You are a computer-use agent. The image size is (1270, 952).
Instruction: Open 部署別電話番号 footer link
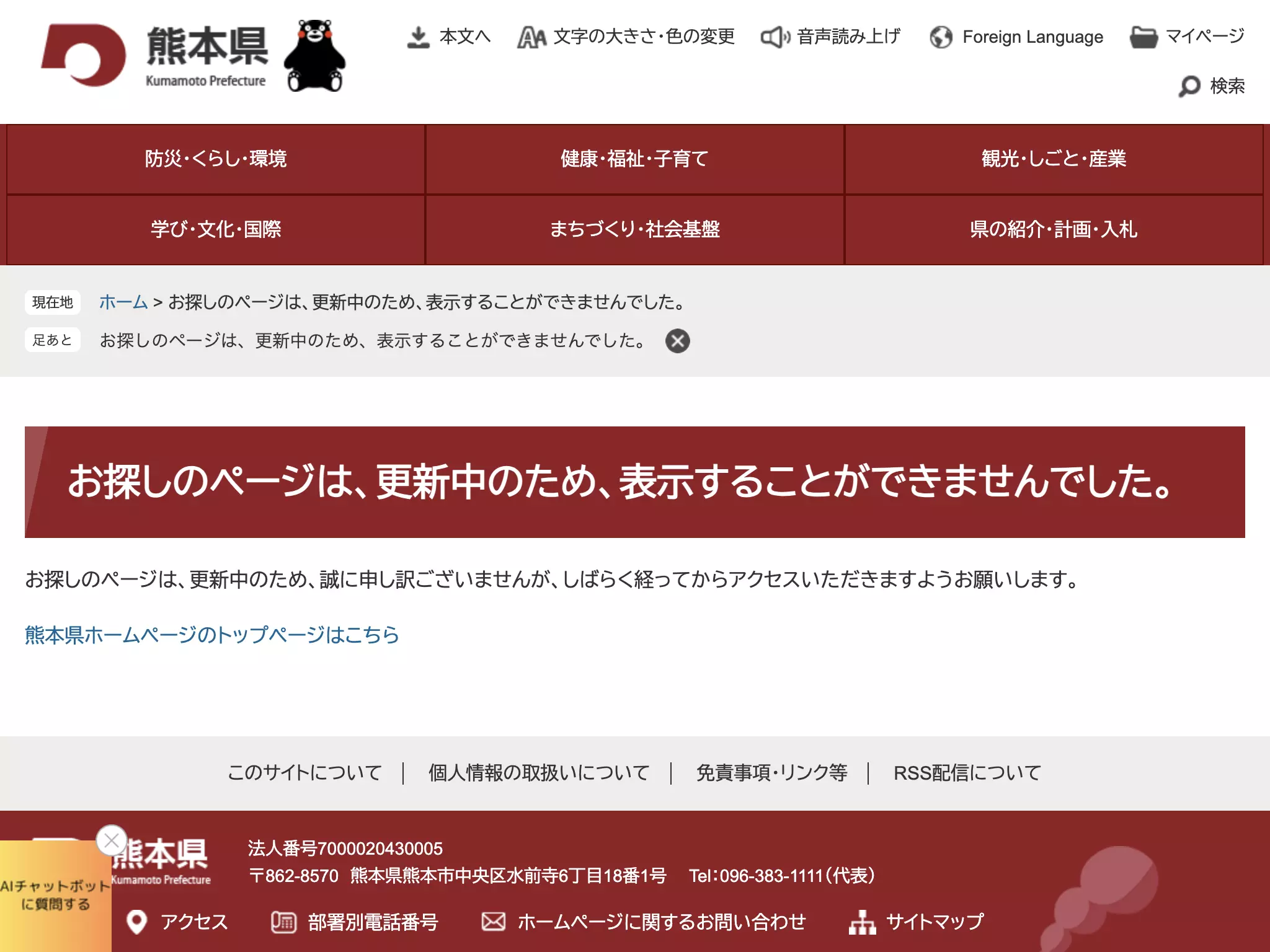373,922
